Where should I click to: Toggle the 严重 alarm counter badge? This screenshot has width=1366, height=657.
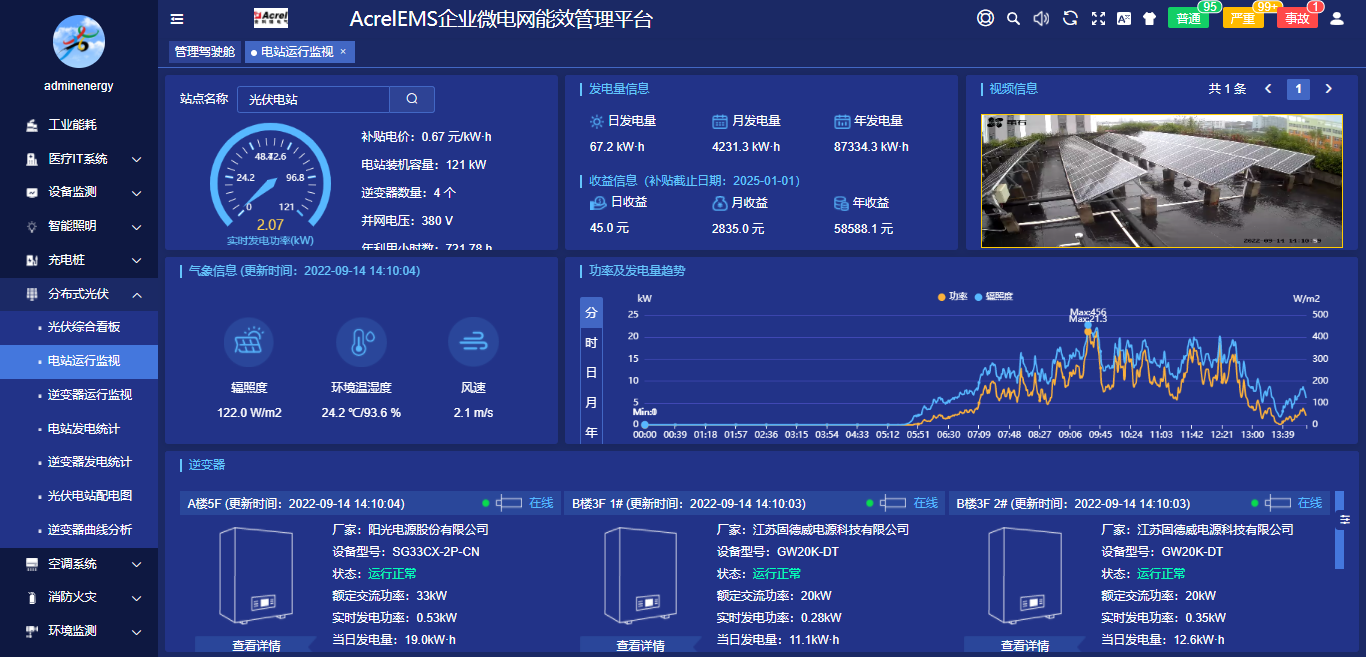click(x=1242, y=17)
